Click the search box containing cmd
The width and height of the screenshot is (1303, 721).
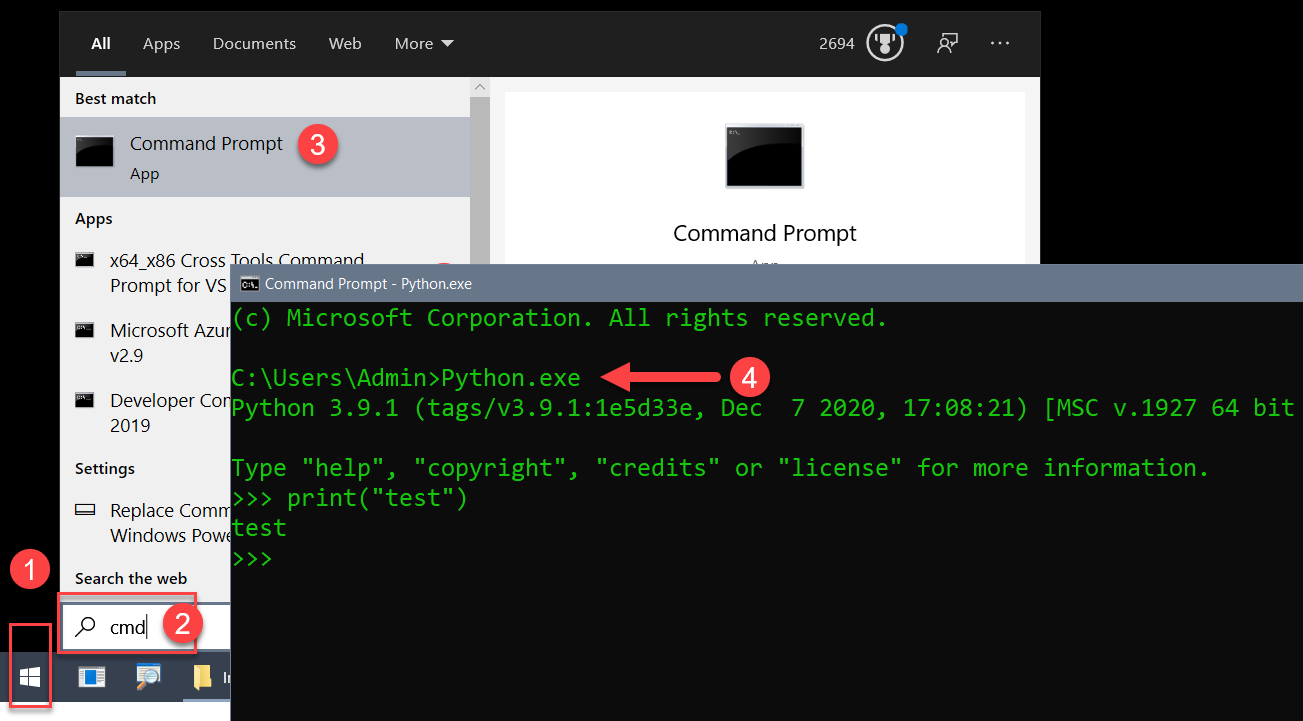point(145,627)
